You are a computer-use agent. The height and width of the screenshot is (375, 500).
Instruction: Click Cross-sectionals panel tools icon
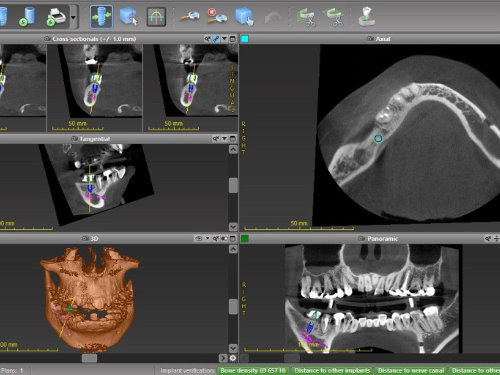point(207,39)
